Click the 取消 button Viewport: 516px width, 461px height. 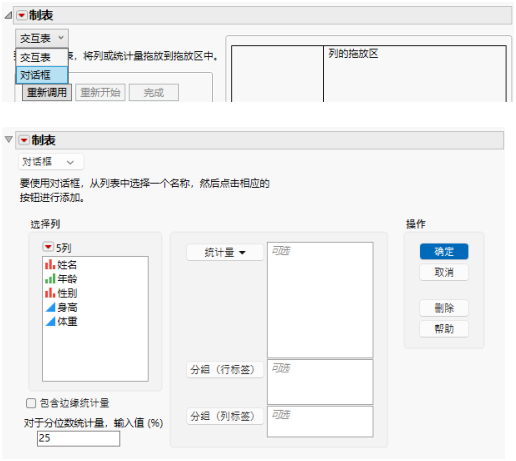coord(444,272)
